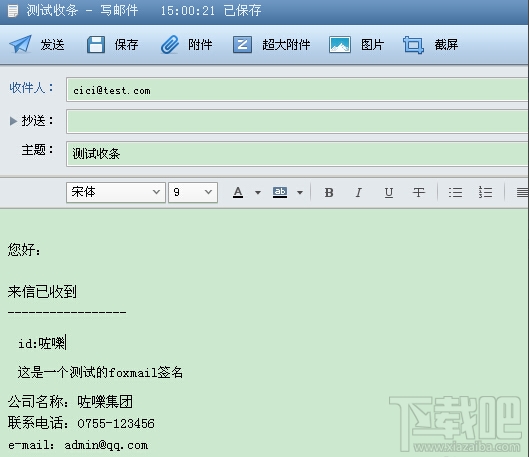The height and width of the screenshot is (457, 529).
Task: Toggle italic formatting
Action: pyautogui.click(x=359, y=193)
